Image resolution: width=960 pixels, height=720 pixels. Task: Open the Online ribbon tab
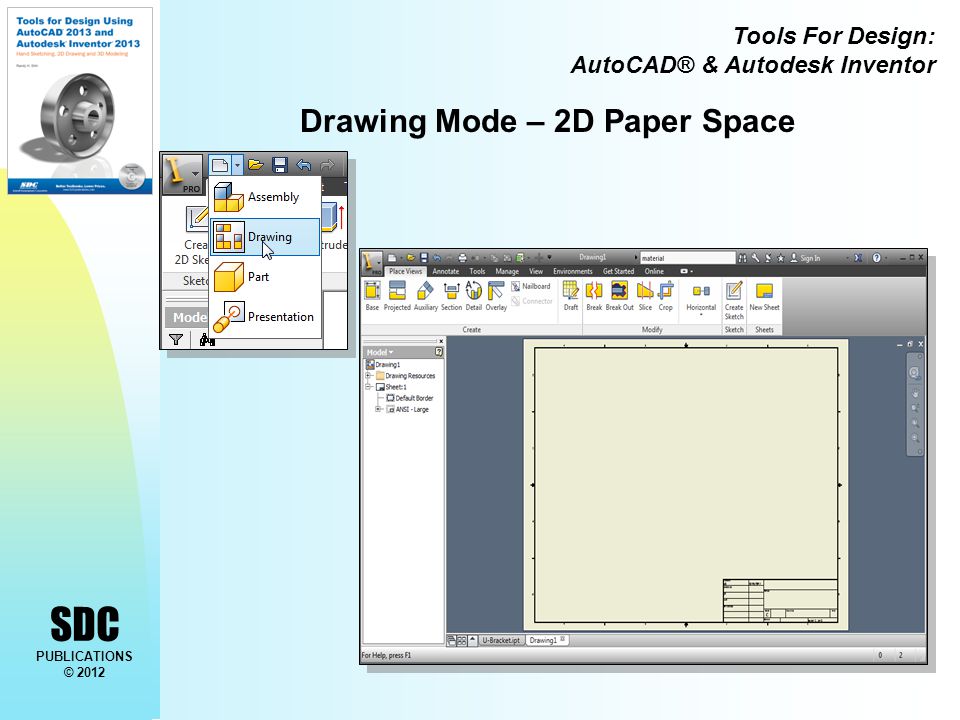(654, 271)
